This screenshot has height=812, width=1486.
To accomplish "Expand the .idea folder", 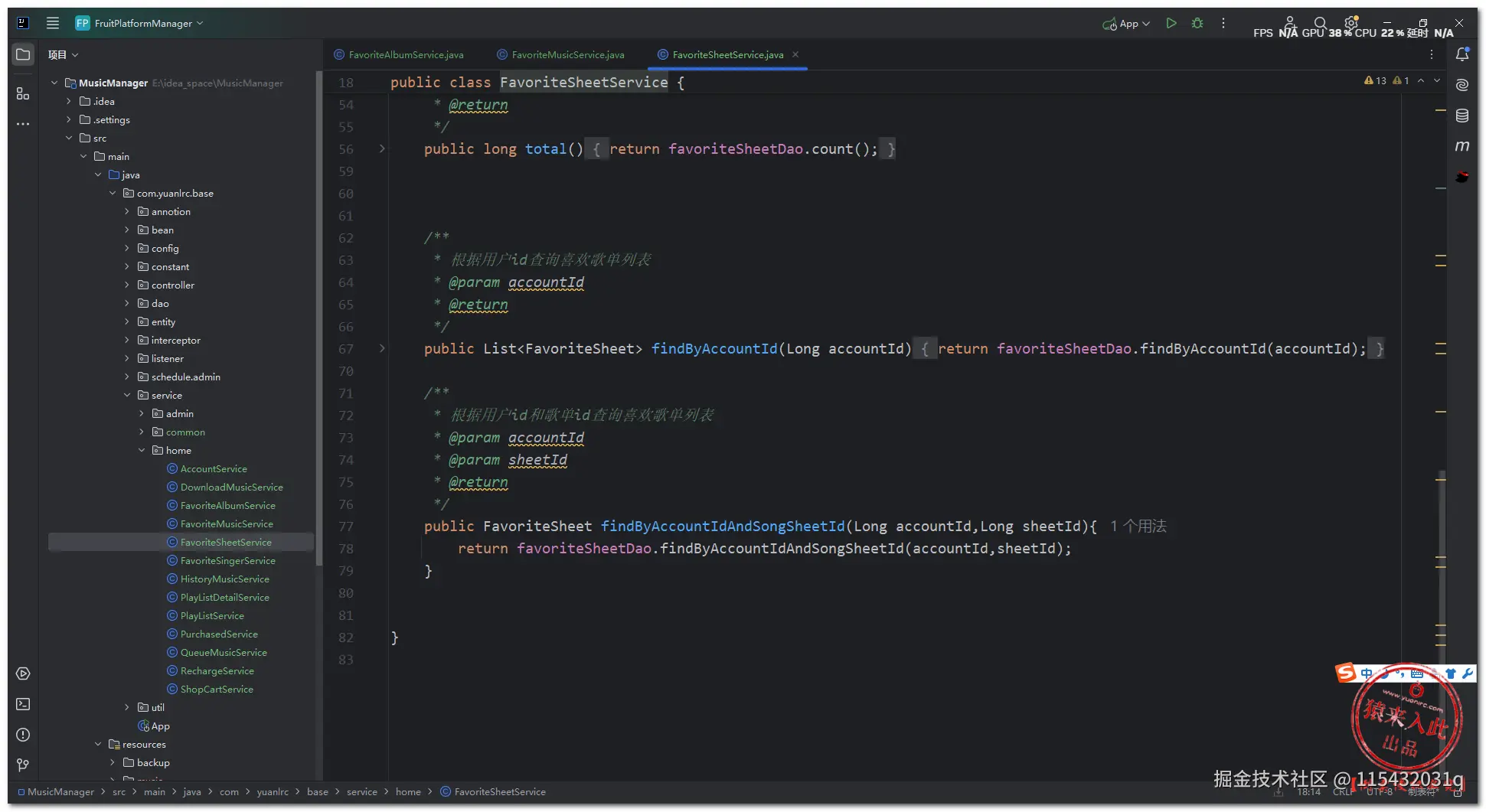I will [x=69, y=101].
